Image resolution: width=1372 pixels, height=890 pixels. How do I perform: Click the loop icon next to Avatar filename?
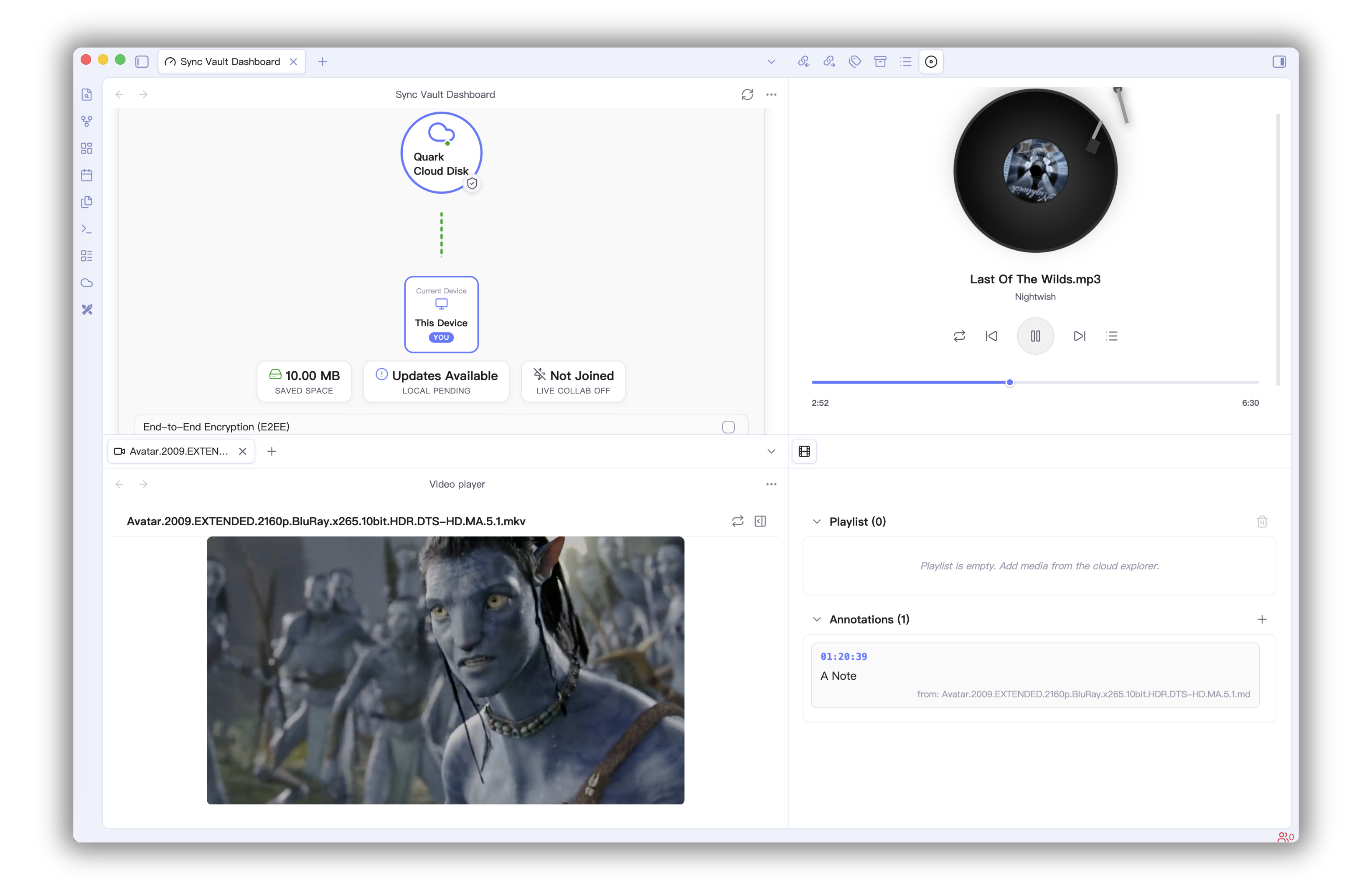(x=738, y=521)
